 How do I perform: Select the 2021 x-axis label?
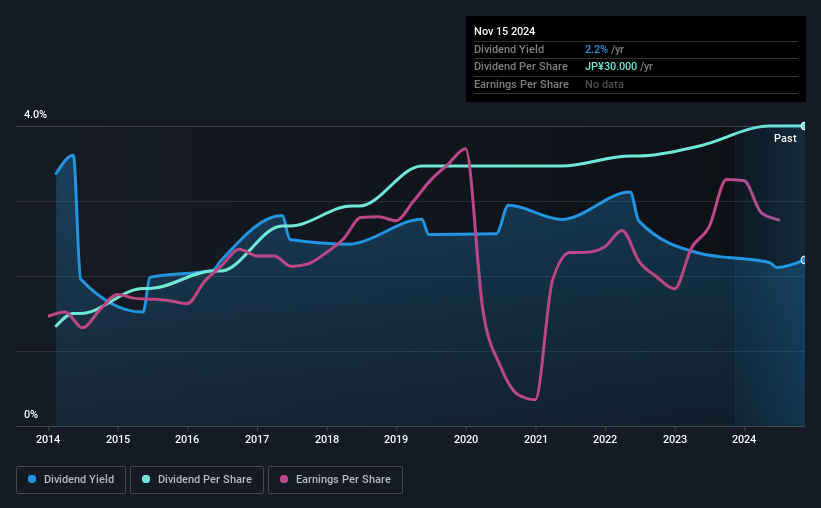pyautogui.click(x=536, y=439)
